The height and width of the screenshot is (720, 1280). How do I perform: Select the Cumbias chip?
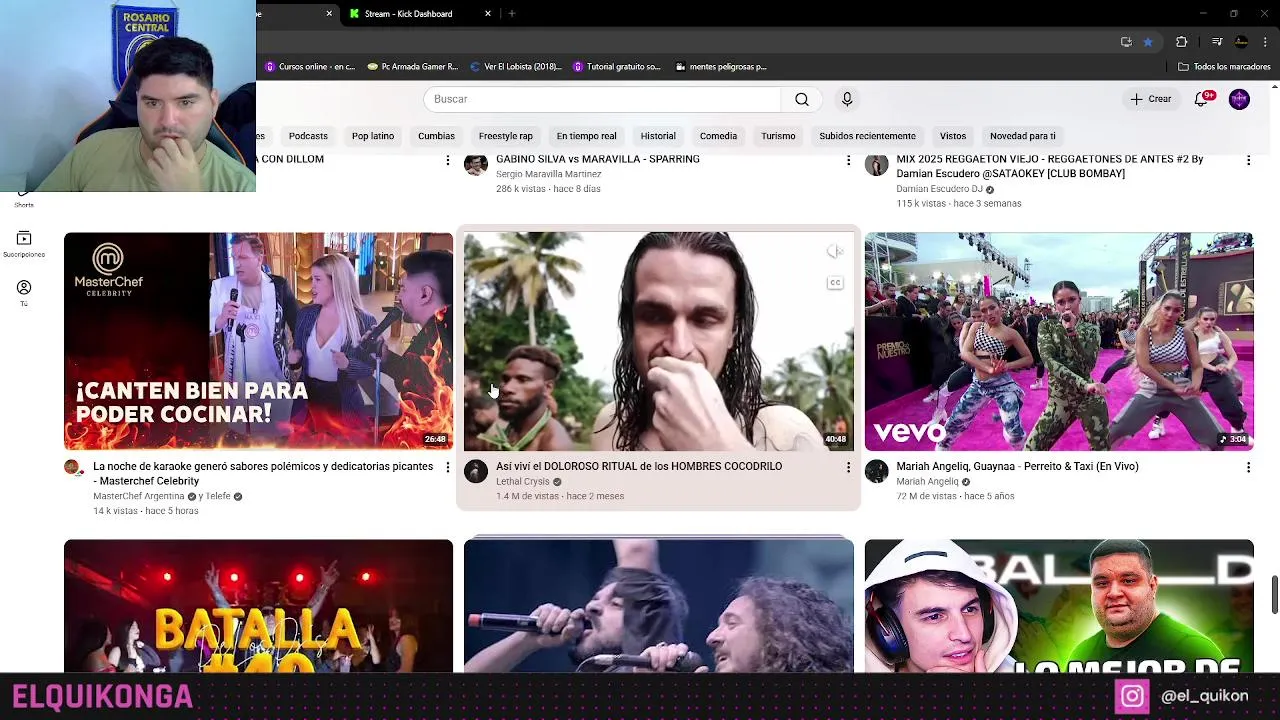tap(436, 136)
